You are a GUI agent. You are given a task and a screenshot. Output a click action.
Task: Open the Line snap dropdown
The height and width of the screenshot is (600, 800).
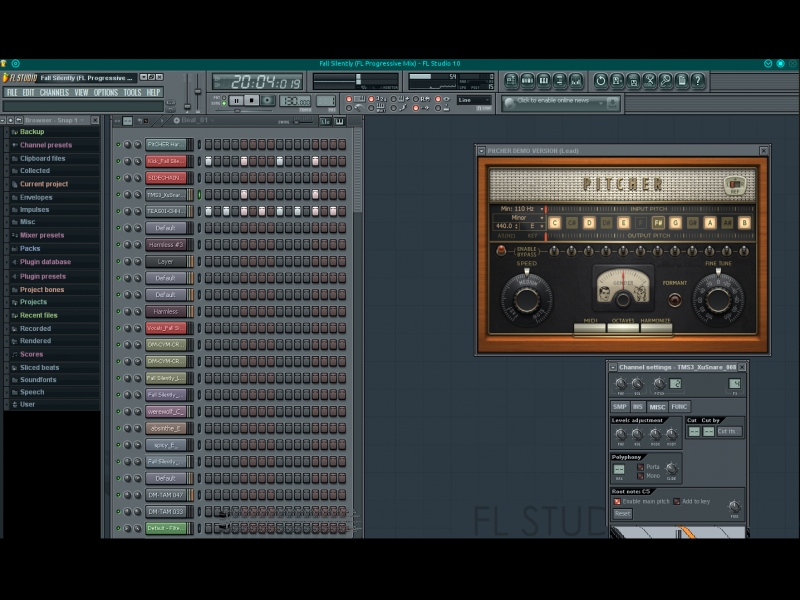[x=476, y=101]
